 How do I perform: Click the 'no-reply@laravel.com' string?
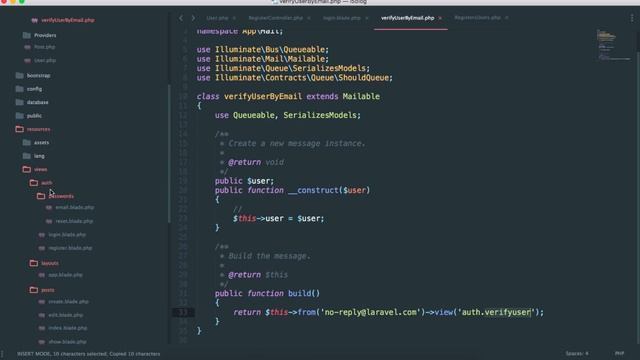(370, 313)
